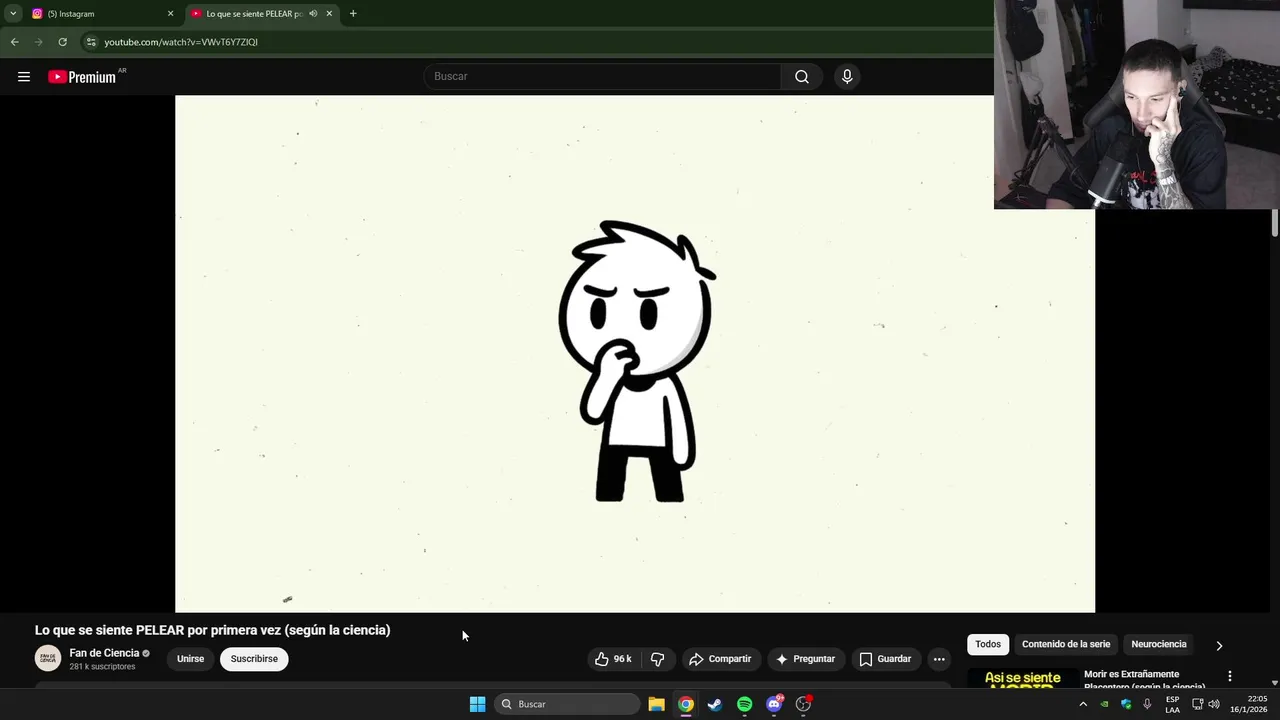The width and height of the screenshot is (1280, 720).
Task: Open Windows Start menu
Action: 477,704
